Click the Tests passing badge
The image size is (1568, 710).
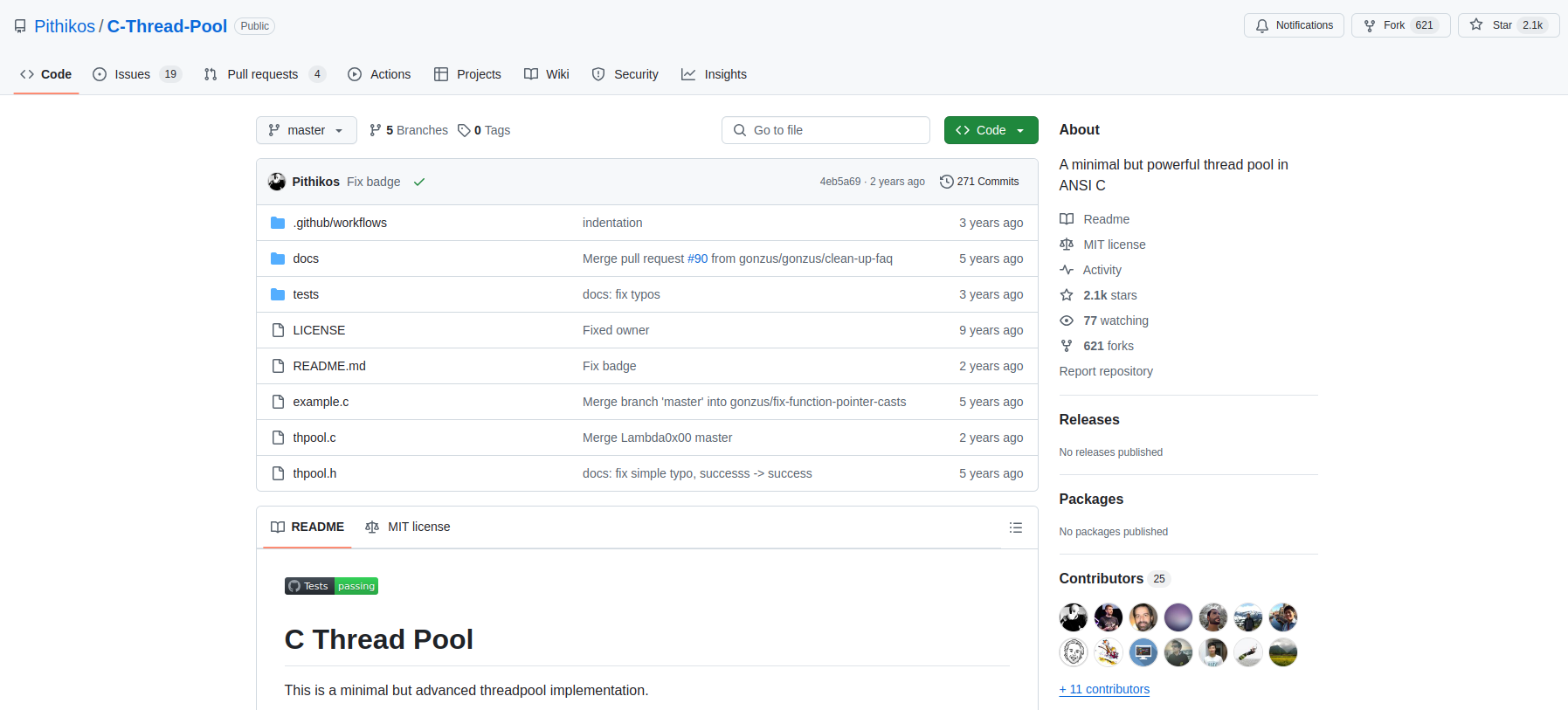click(x=331, y=586)
